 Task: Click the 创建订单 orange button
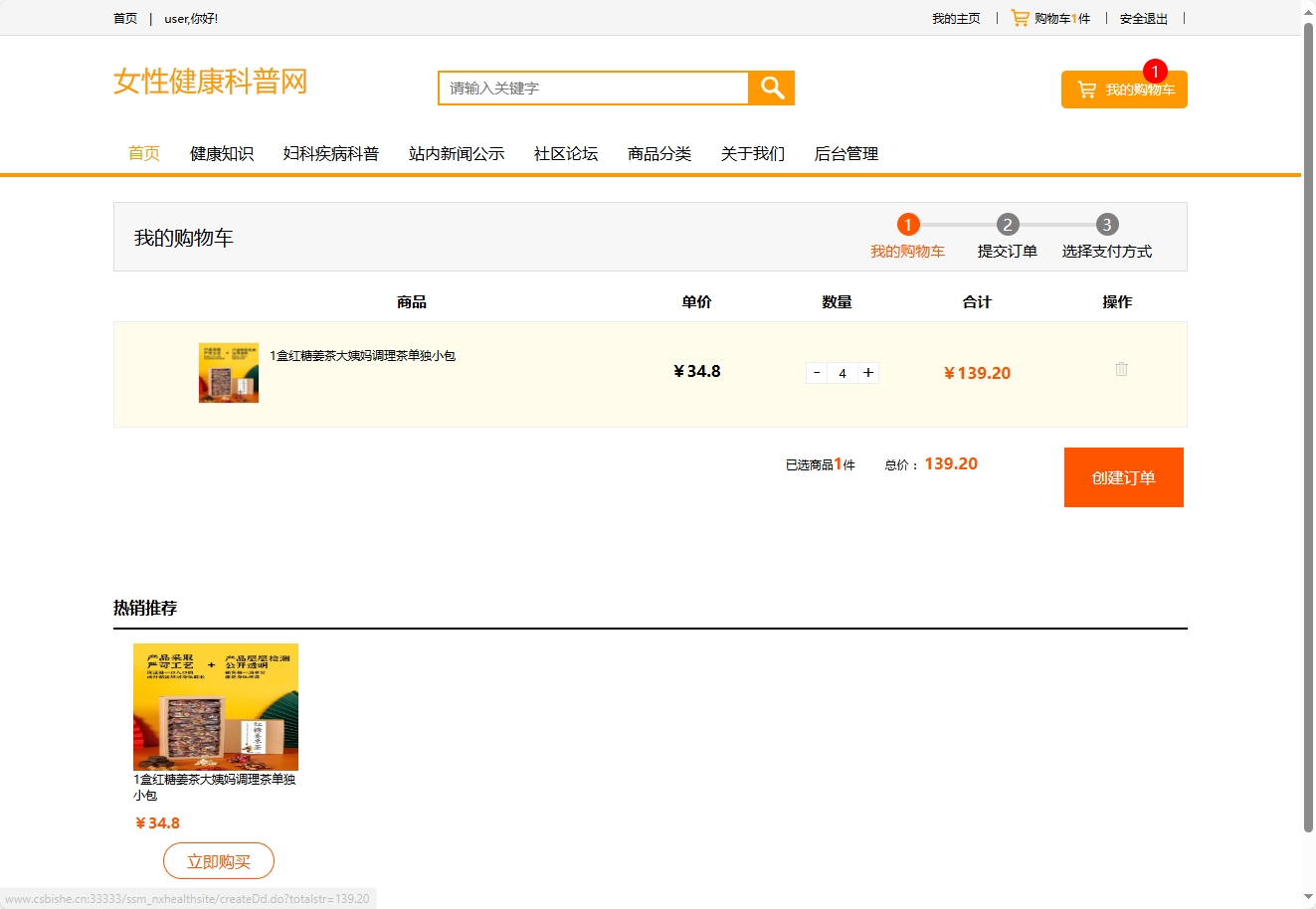[x=1123, y=476]
